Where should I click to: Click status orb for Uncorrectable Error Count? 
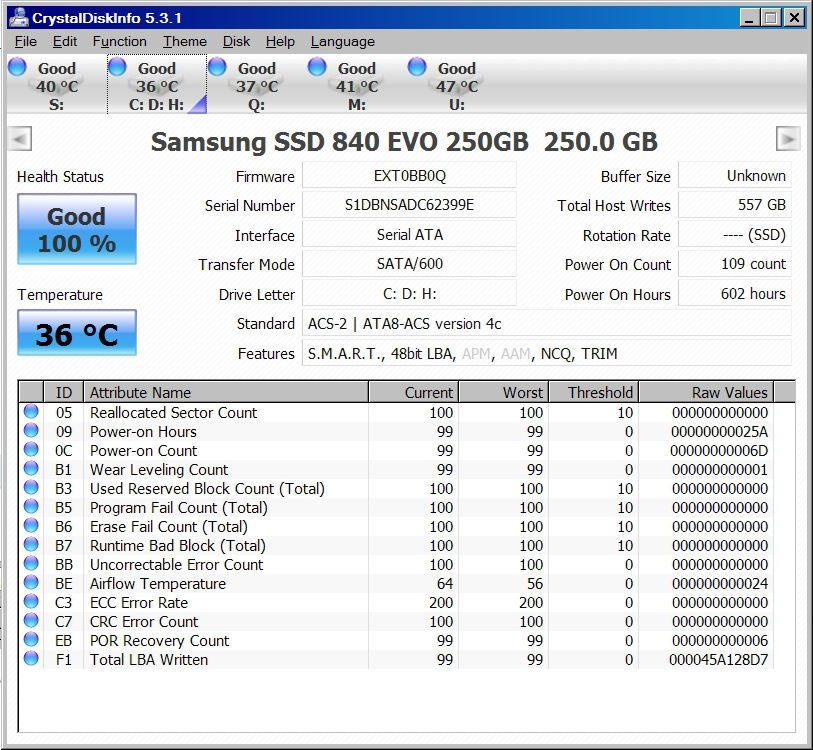click(x=31, y=564)
